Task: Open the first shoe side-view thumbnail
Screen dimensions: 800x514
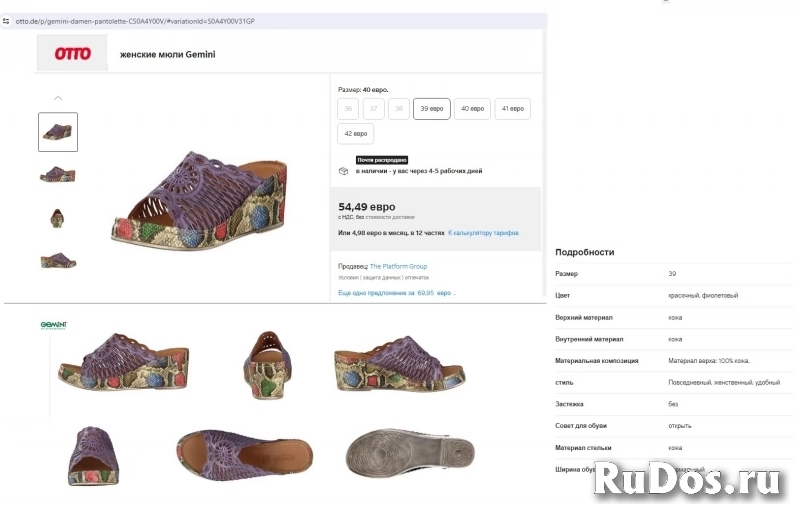Action: (58, 132)
